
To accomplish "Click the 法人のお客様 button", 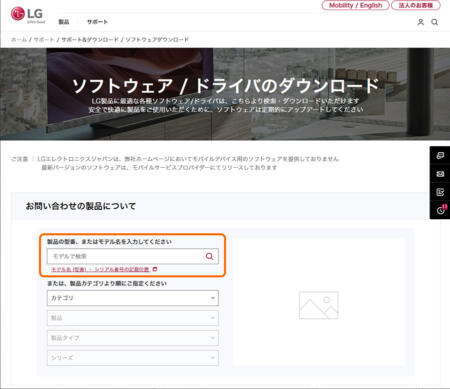I will (x=416, y=5).
